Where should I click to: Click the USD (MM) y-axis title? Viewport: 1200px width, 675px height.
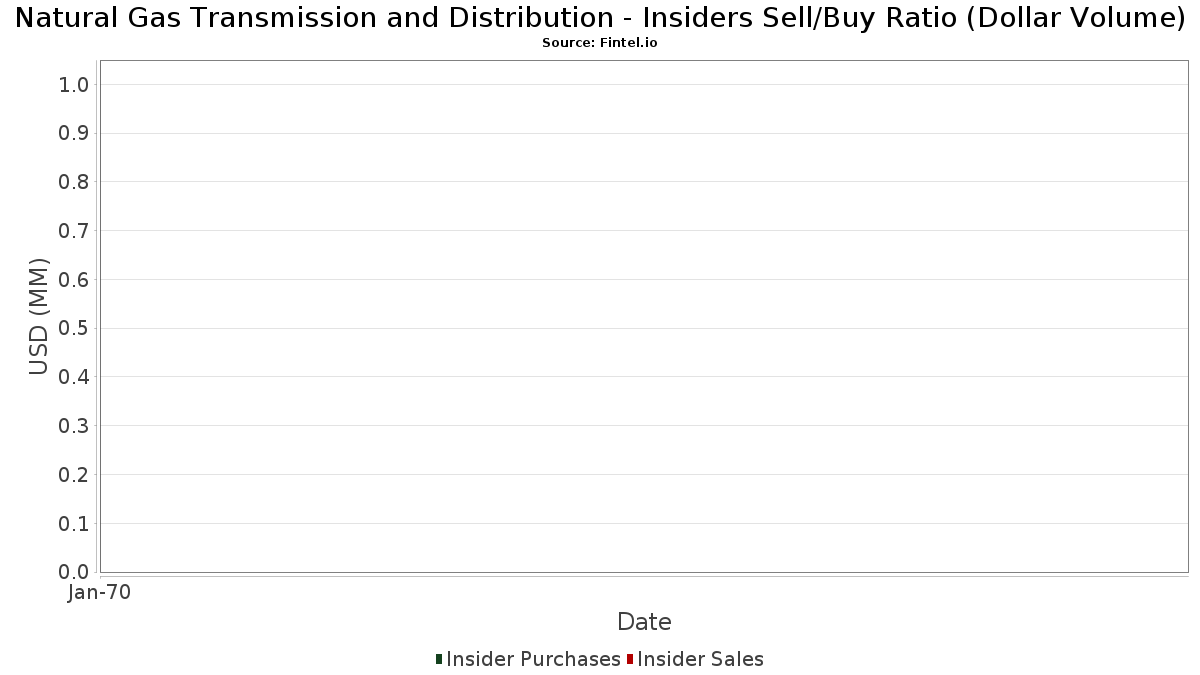click(x=38, y=316)
